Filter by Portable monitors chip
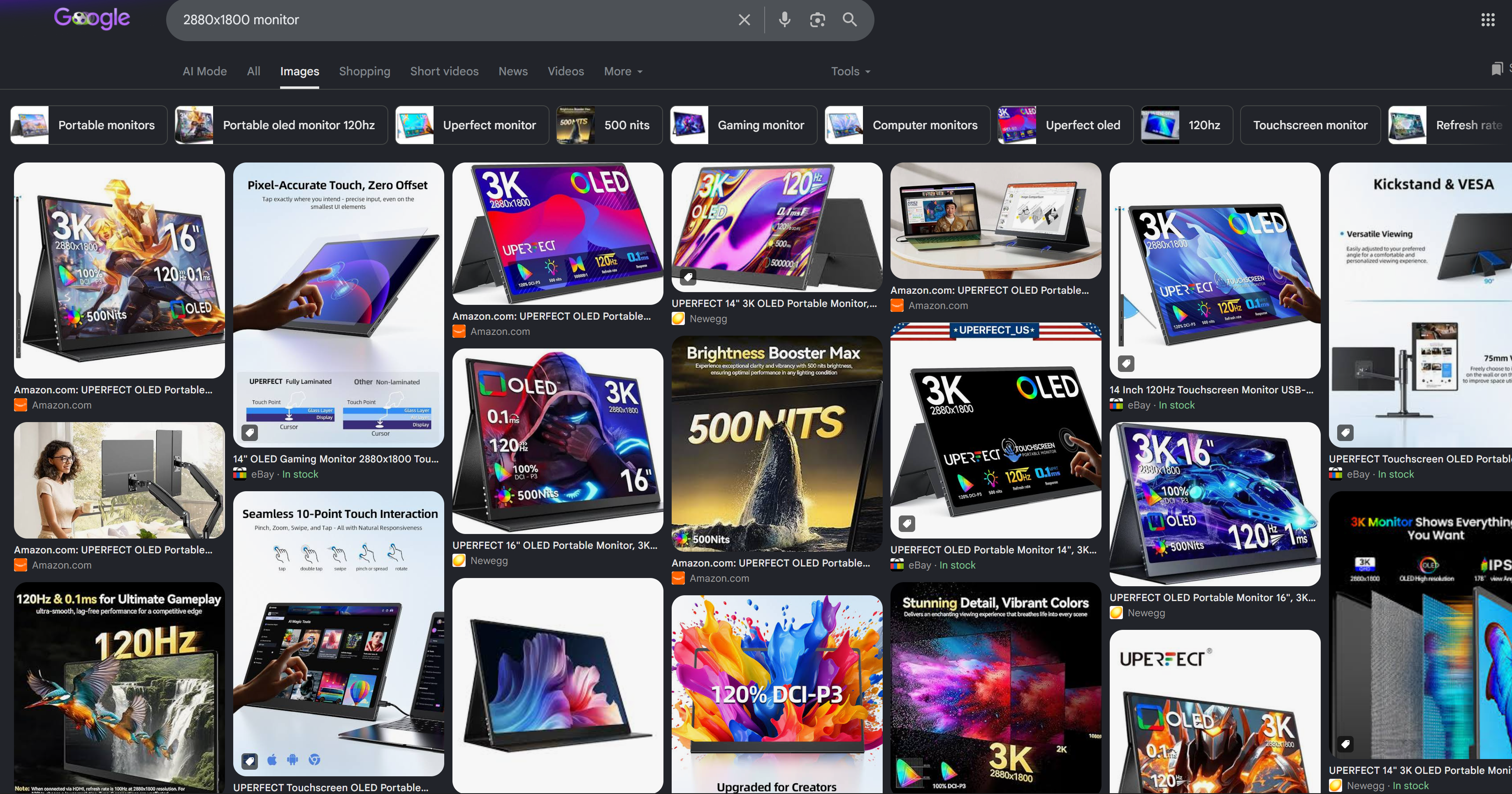This screenshot has width=1512, height=794. [88, 125]
